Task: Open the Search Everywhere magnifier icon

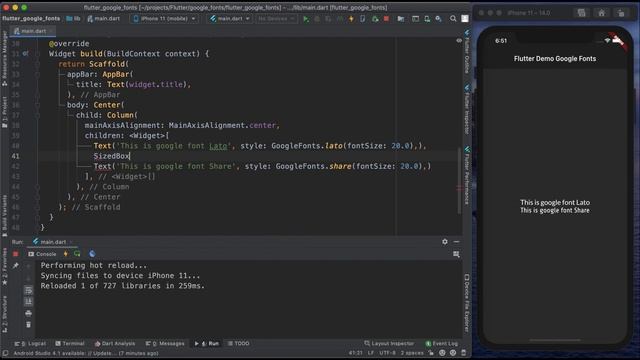Action: (453, 19)
